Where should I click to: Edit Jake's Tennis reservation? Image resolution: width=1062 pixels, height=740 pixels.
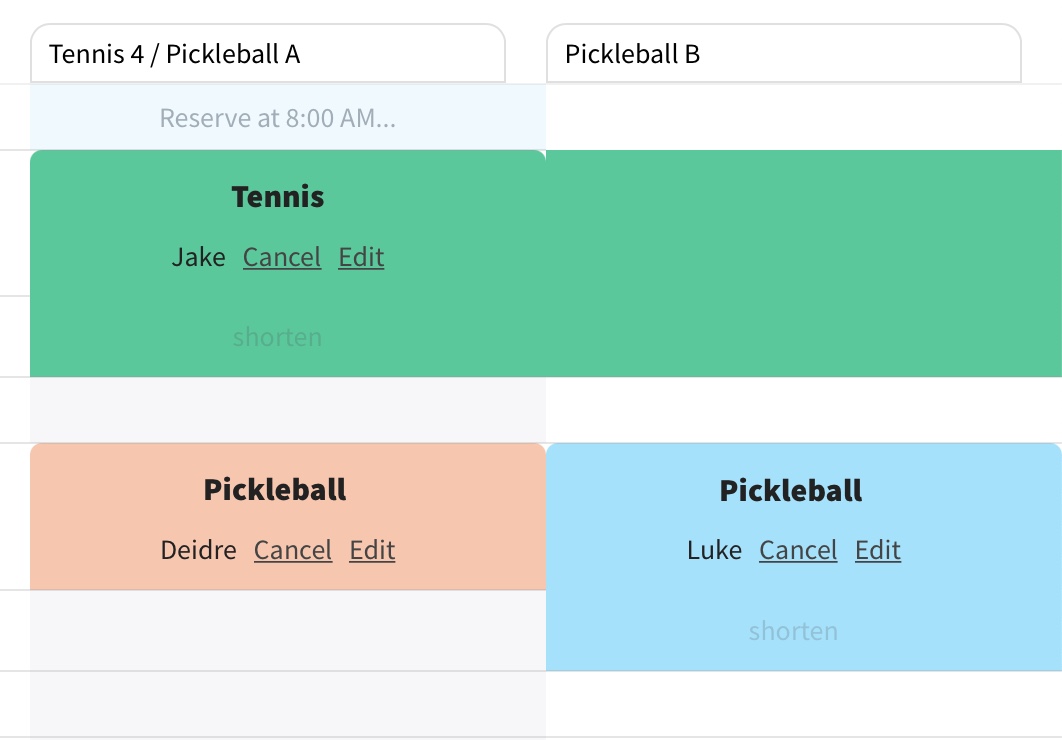[361, 257]
